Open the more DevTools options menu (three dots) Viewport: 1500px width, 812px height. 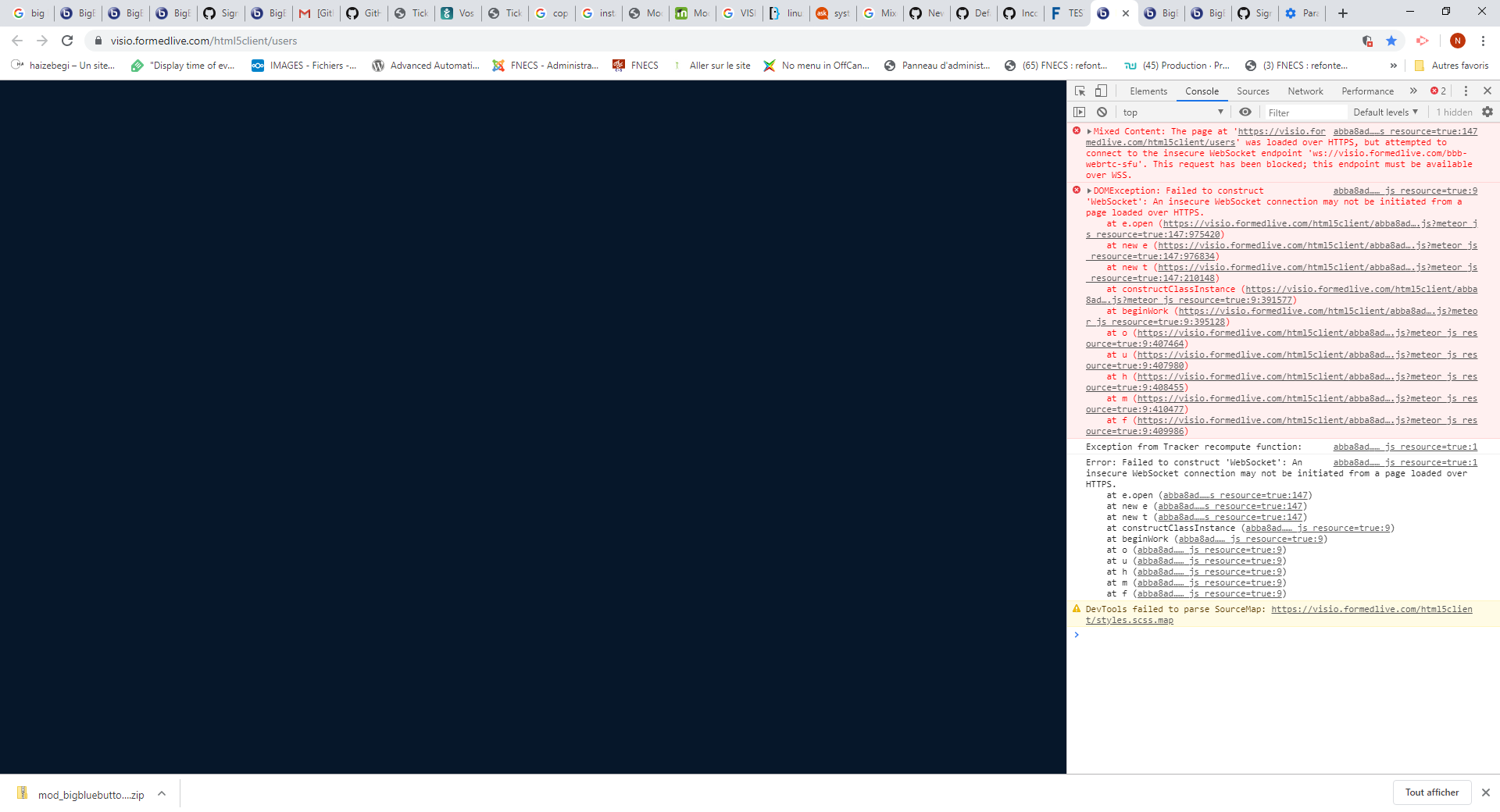click(1465, 91)
